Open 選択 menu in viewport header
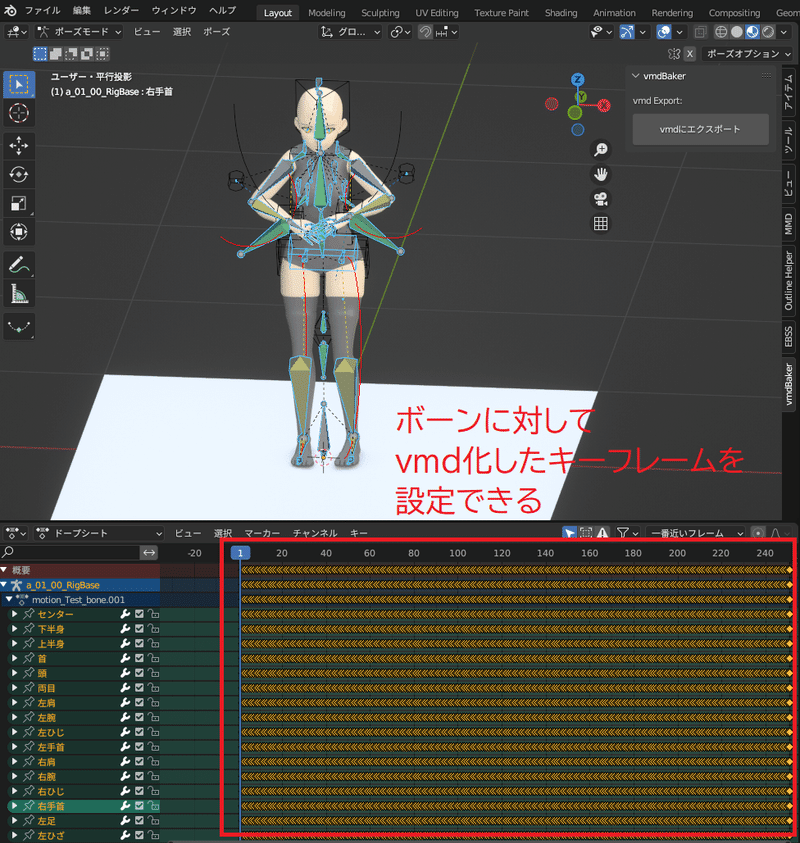800x843 pixels. coord(182,32)
